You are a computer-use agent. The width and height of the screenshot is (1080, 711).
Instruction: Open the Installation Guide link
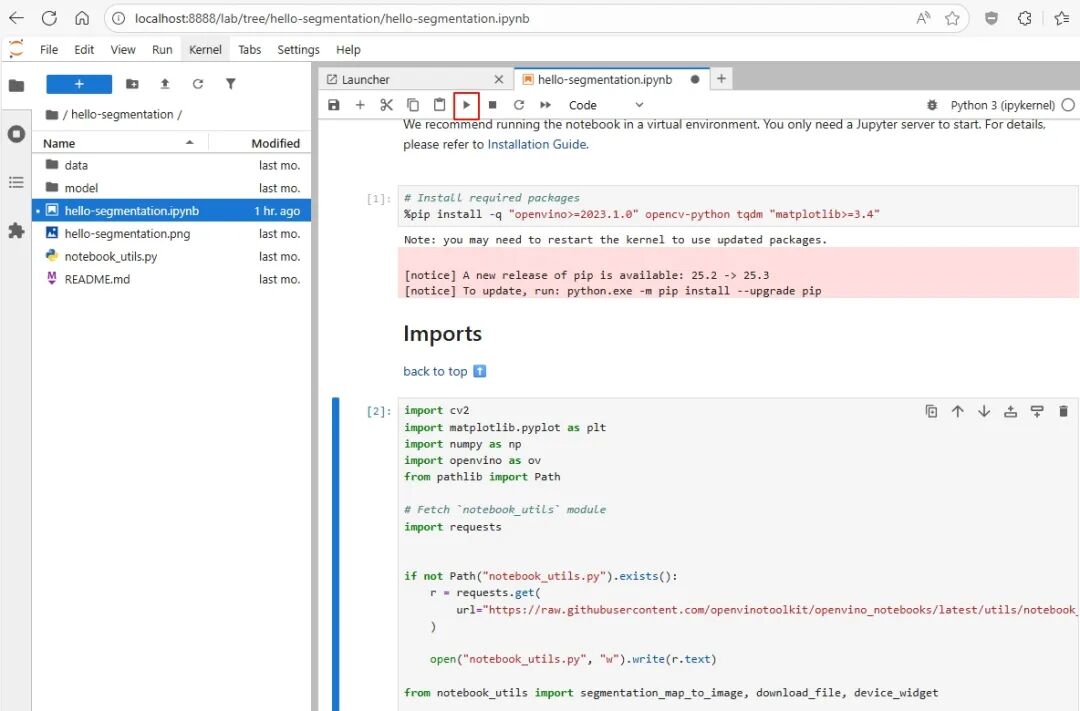pyautogui.click(x=537, y=145)
